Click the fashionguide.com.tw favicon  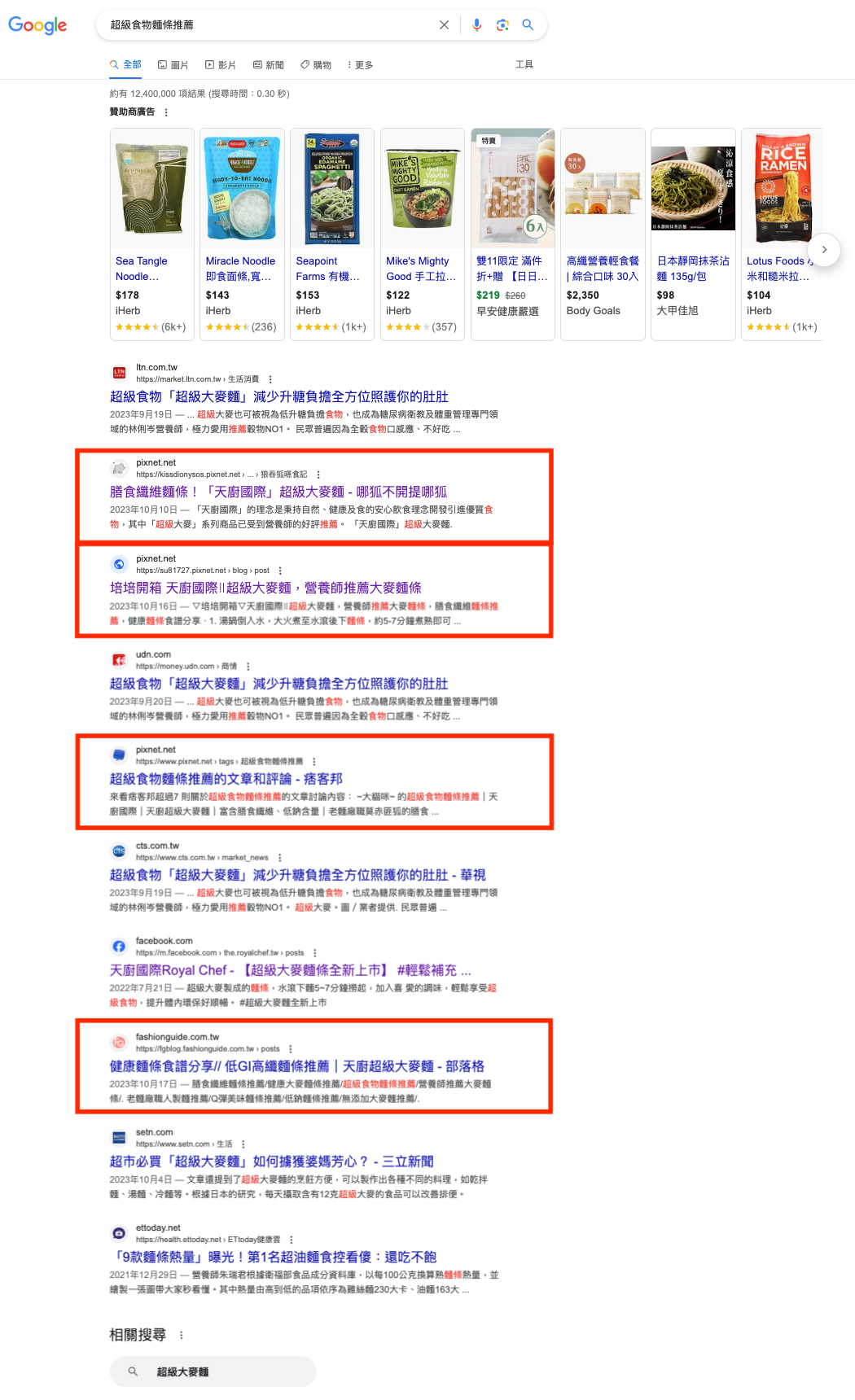[119, 1042]
